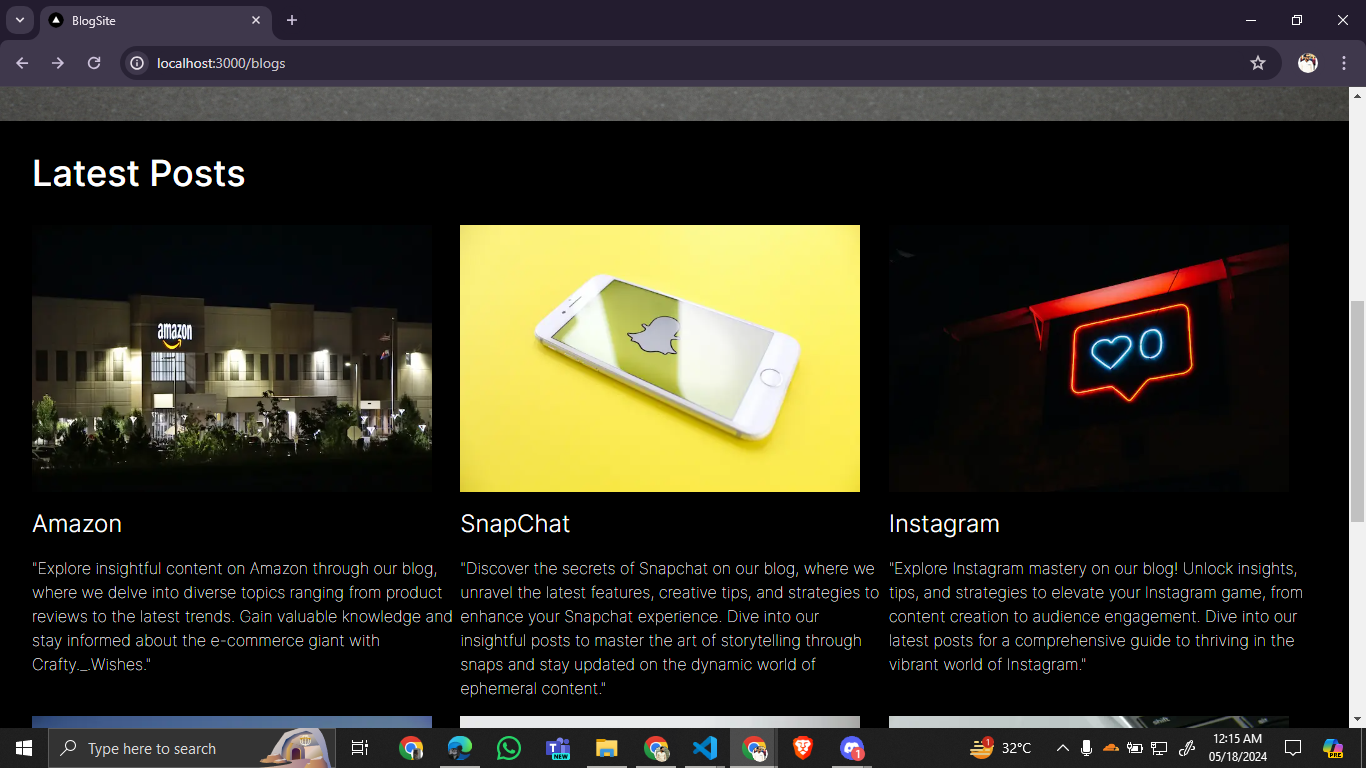This screenshot has height=768, width=1366.
Task: Open the Copilot icon on the taskbar
Action: [x=1333, y=748]
